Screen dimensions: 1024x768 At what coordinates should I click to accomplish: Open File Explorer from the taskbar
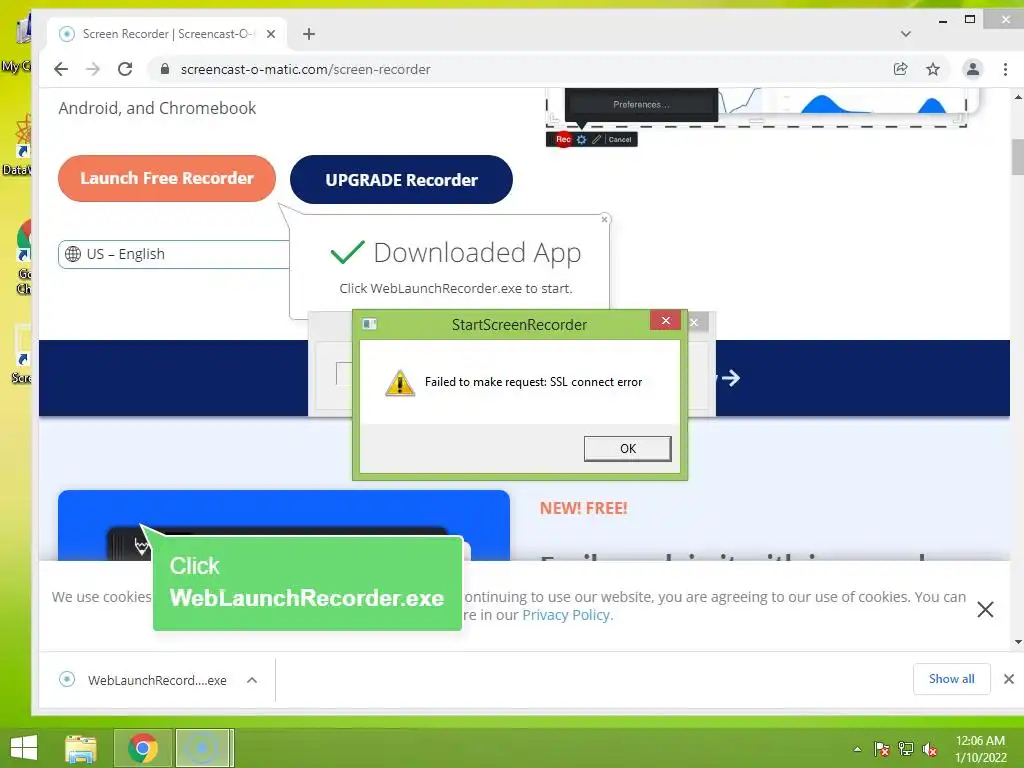81,748
